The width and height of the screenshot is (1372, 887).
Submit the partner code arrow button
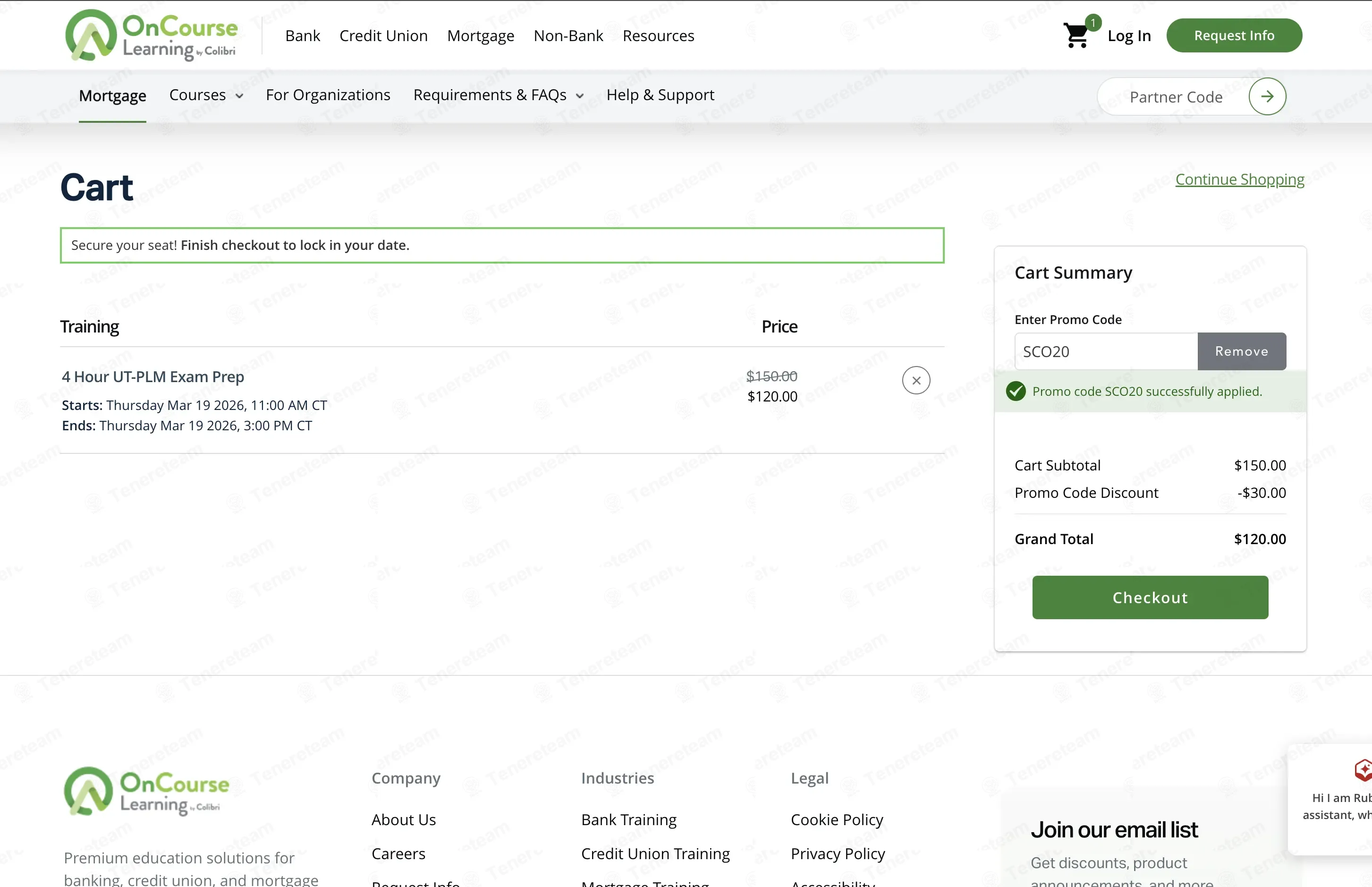click(x=1267, y=96)
